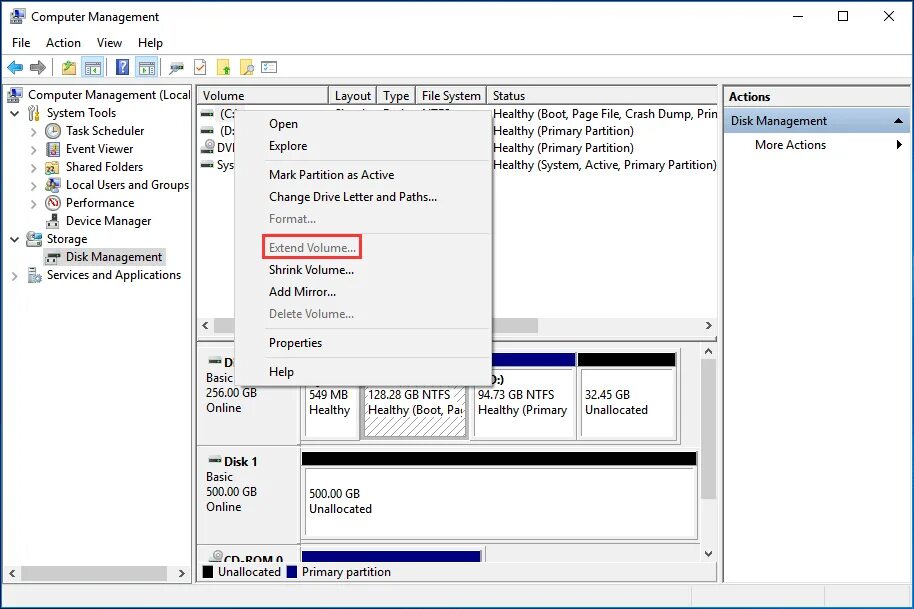The image size is (914, 609).
Task: Select the Disk Management tree item label
Action: coord(114,257)
